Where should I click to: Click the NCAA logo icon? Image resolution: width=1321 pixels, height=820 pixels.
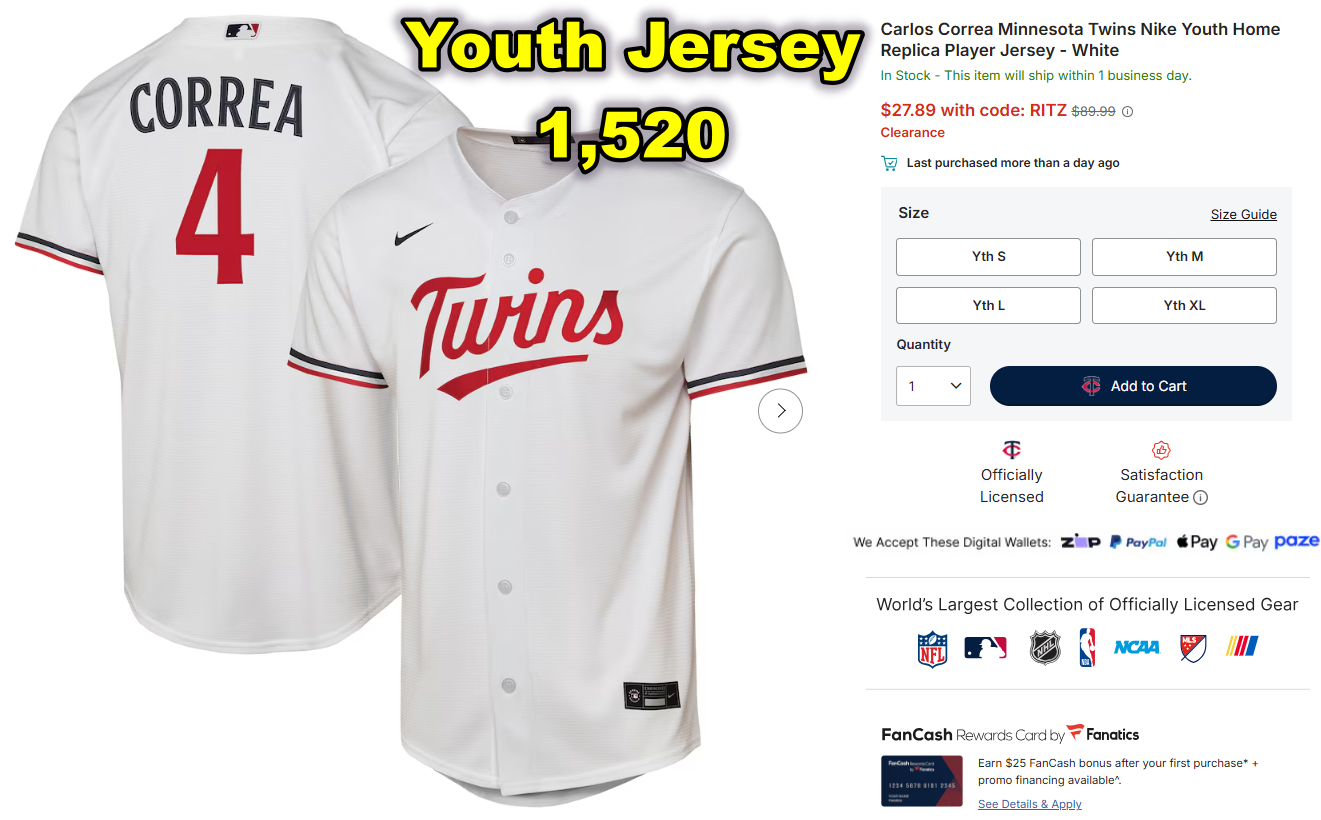tap(1137, 648)
